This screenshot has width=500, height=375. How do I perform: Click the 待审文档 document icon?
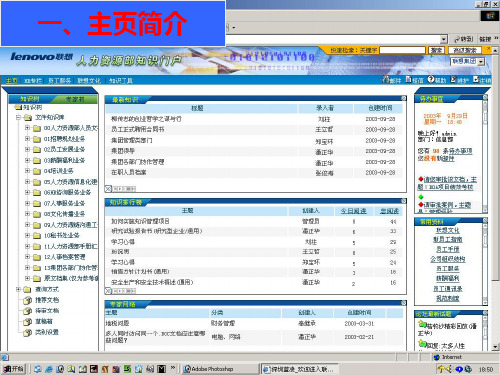[x=28, y=311]
